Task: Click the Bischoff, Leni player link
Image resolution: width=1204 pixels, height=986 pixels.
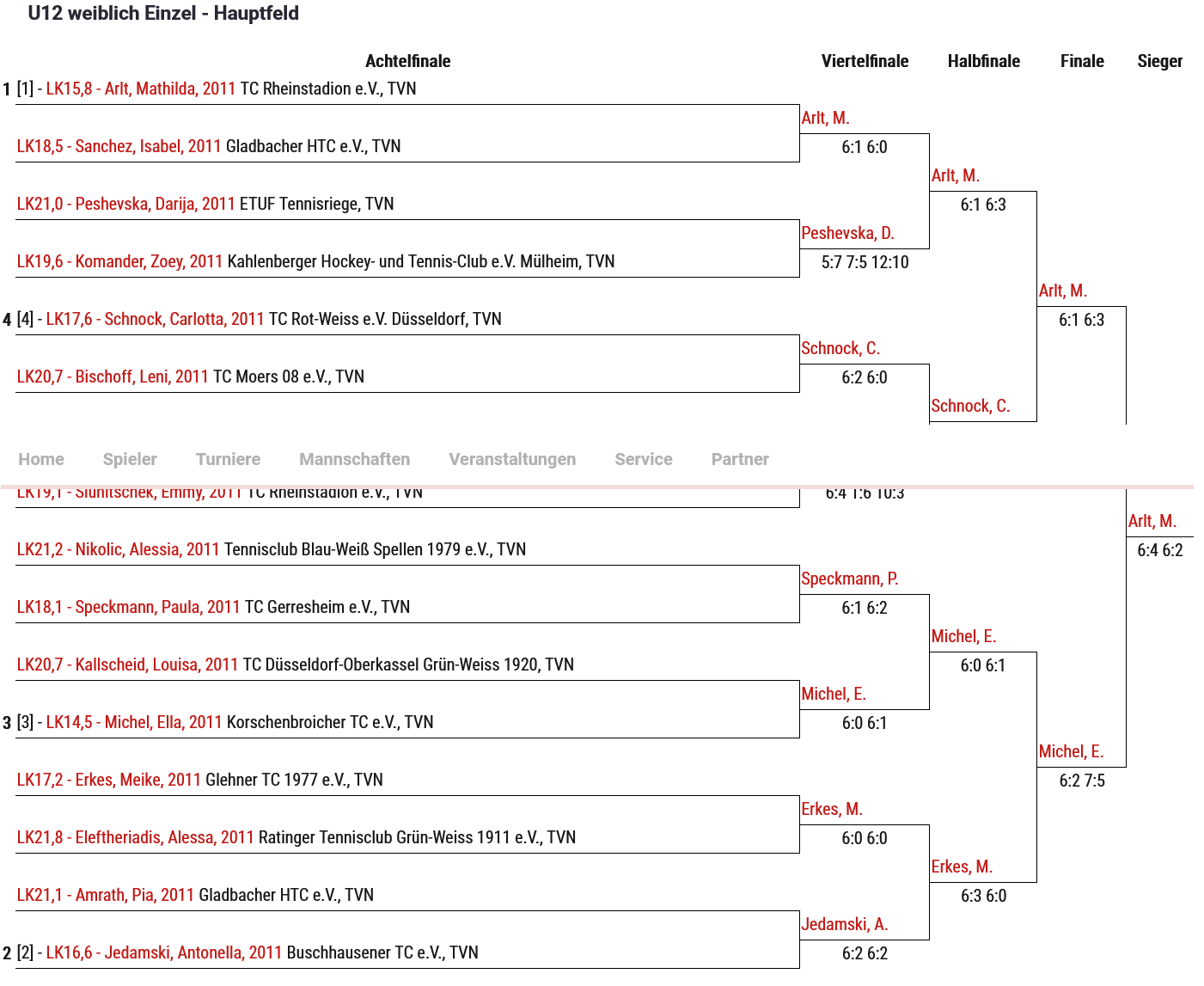Action: tap(113, 377)
